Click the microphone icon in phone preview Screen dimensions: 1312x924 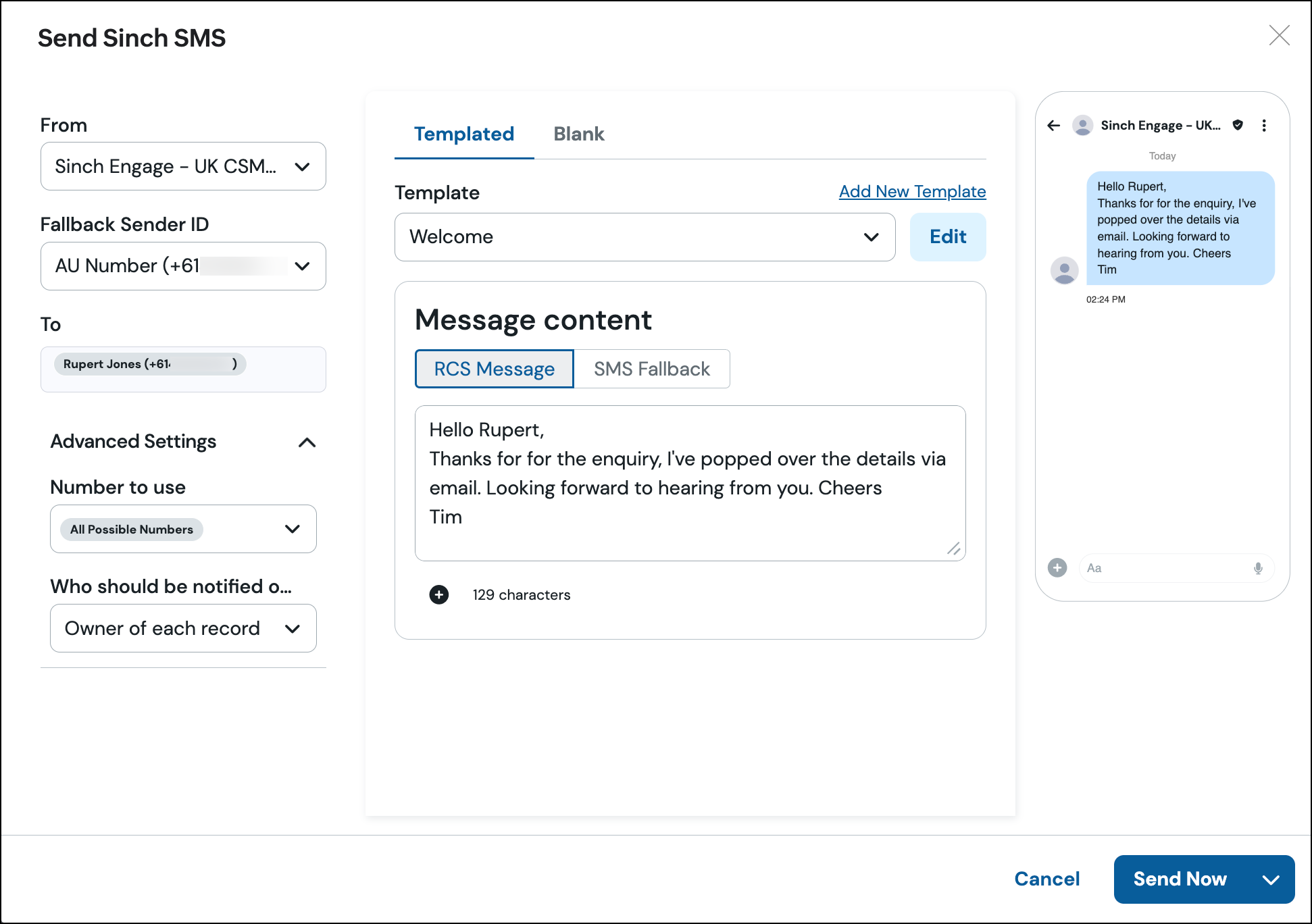[1258, 569]
